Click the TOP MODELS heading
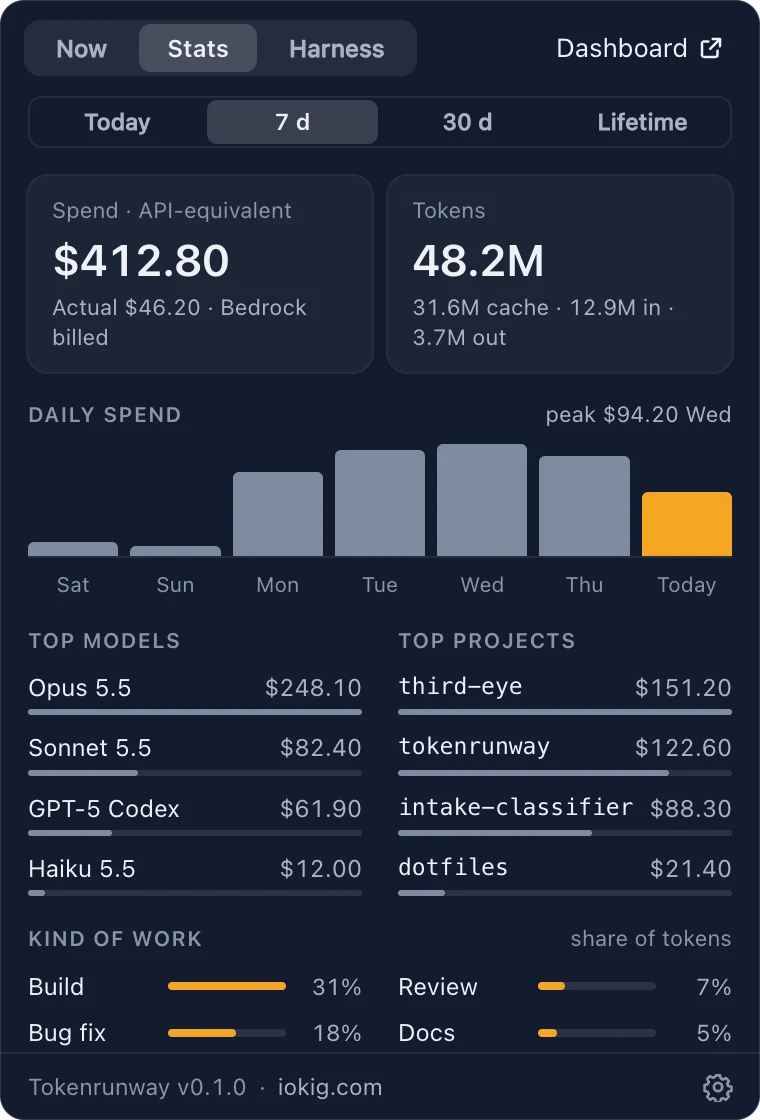Image resolution: width=760 pixels, height=1120 pixels. click(104, 641)
